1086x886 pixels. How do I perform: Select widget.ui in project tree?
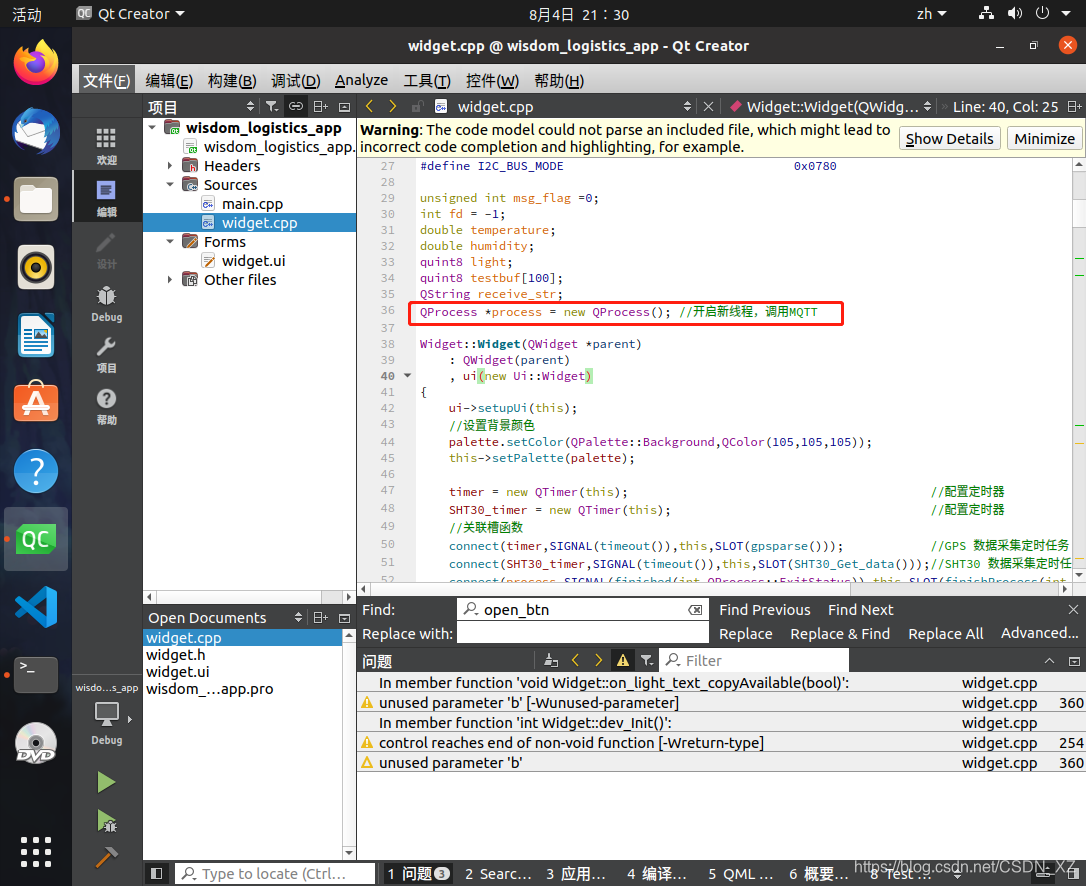coord(253,260)
